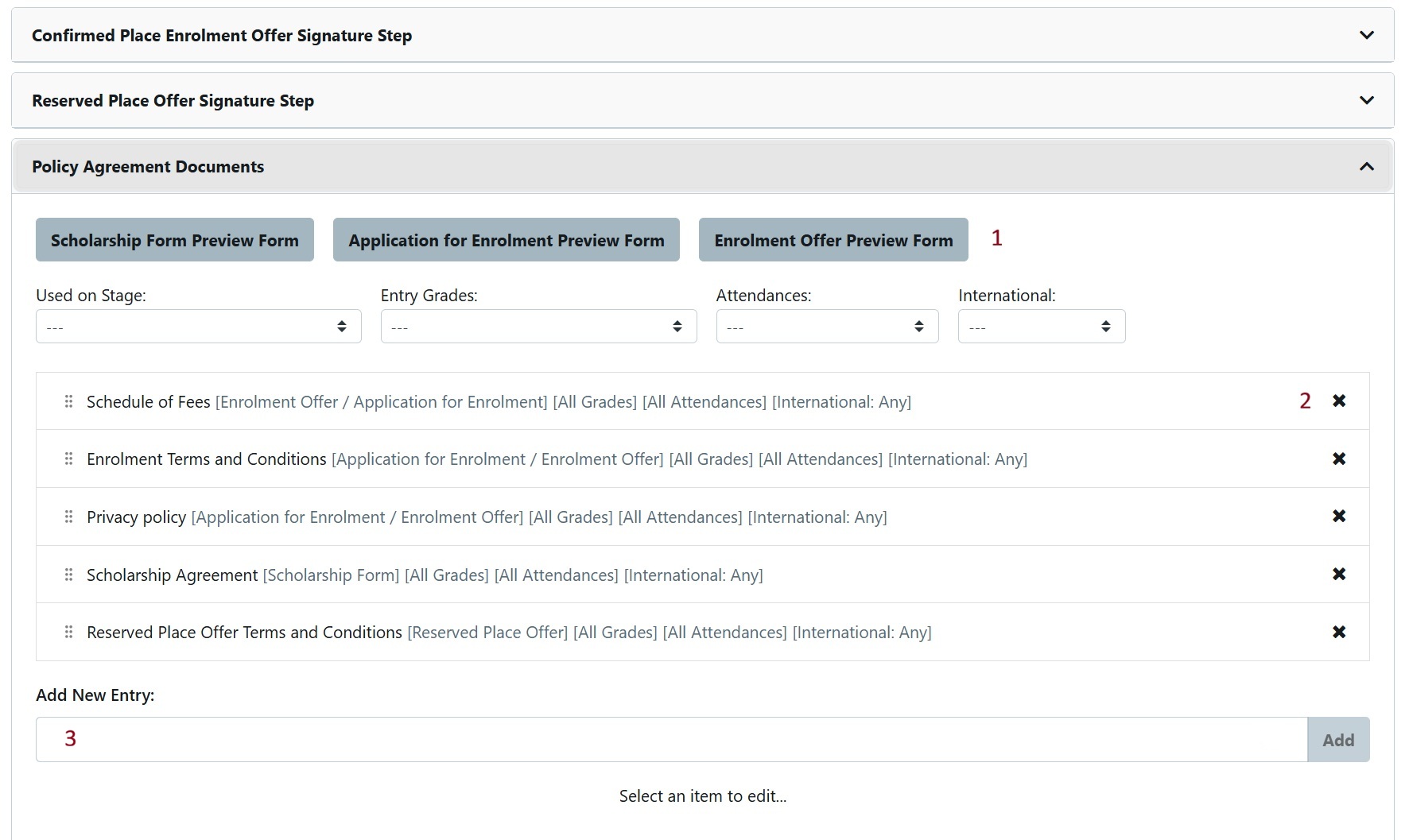The height and width of the screenshot is (840, 1409).
Task: Open Scholarship Form Preview Form
Action: pyautogui.click(x=175, y=240)
